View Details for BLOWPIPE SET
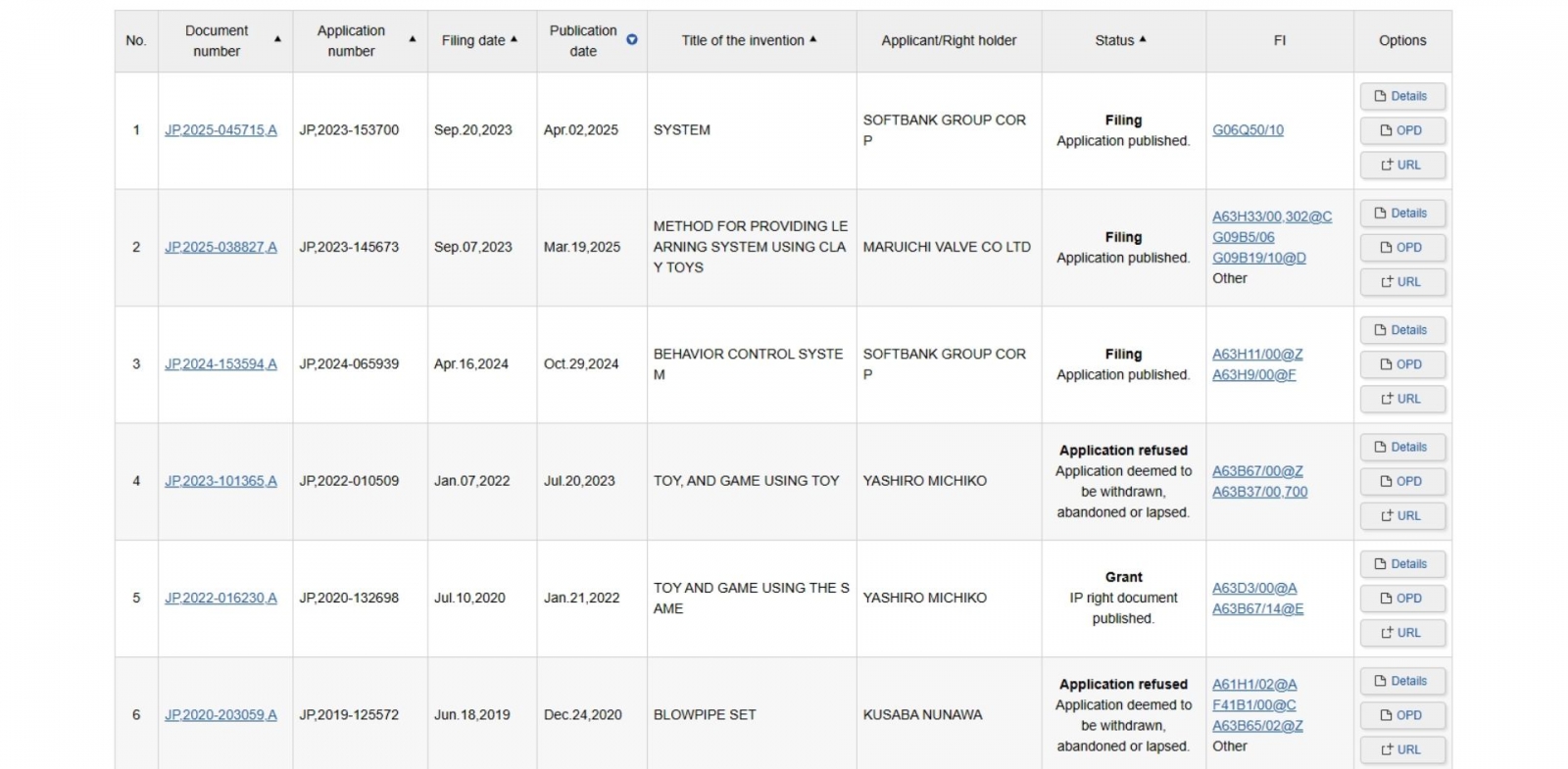 1401,681
